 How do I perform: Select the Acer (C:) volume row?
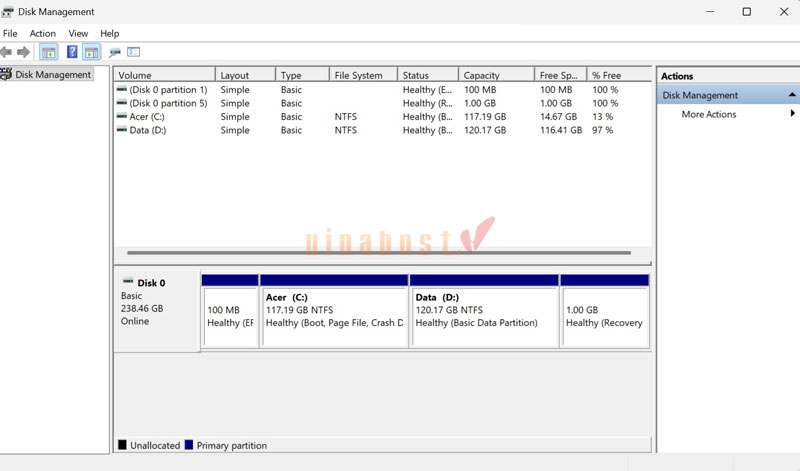click(x=383, y=116)
